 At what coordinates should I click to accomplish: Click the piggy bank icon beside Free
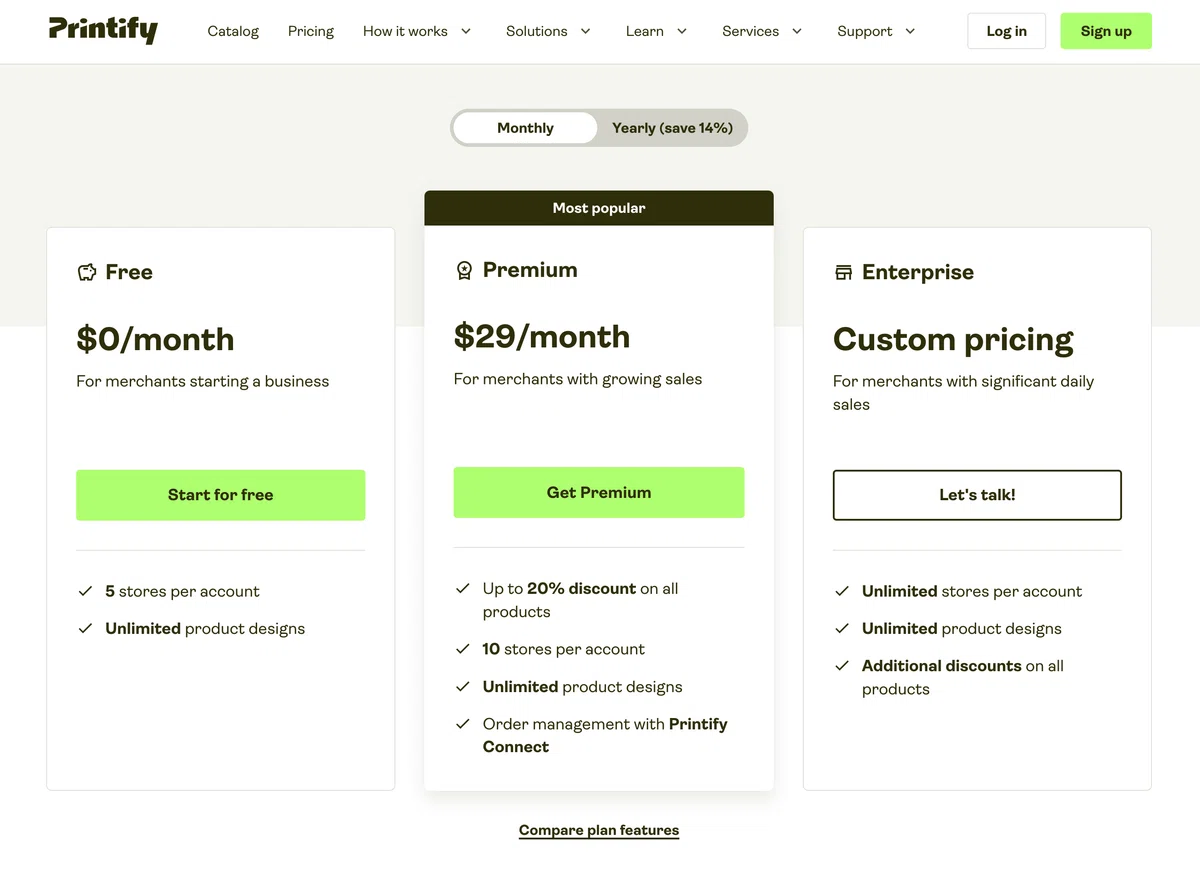87,272
